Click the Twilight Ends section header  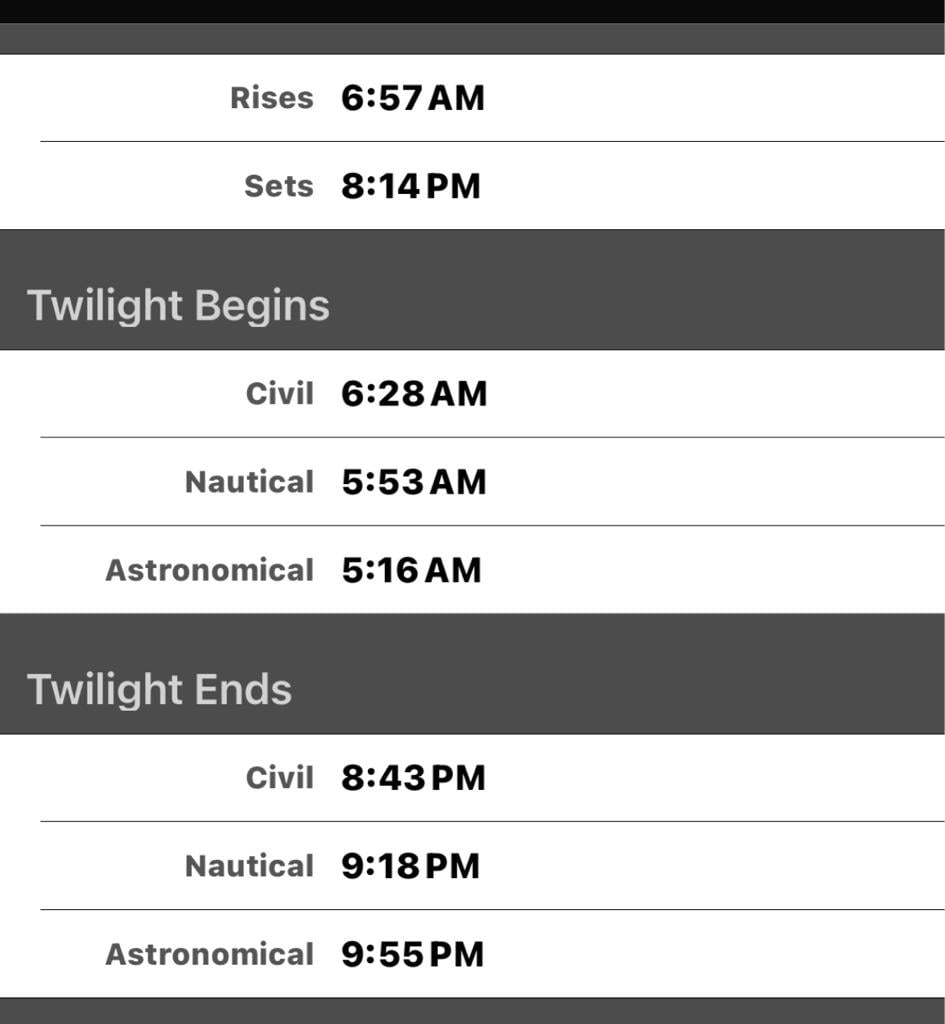[472, 674]
